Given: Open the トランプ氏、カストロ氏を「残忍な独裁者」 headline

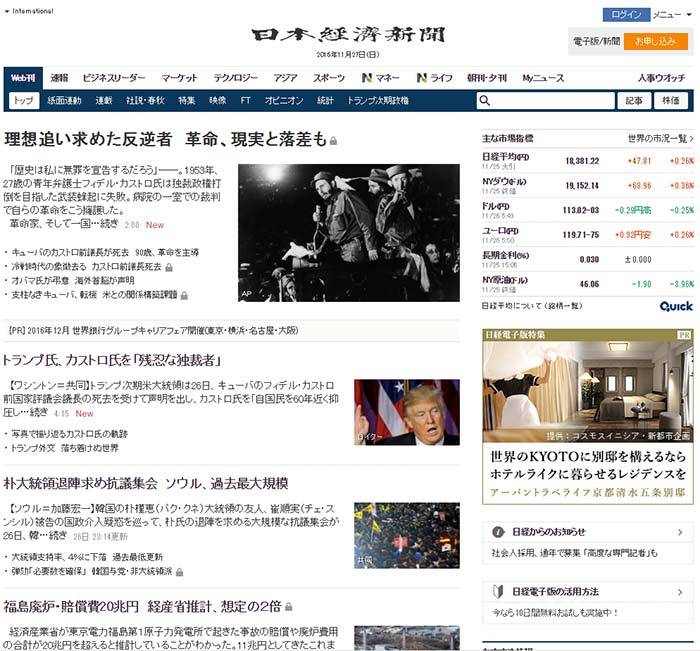Looking at the screenshot, I should pos(112,359).
